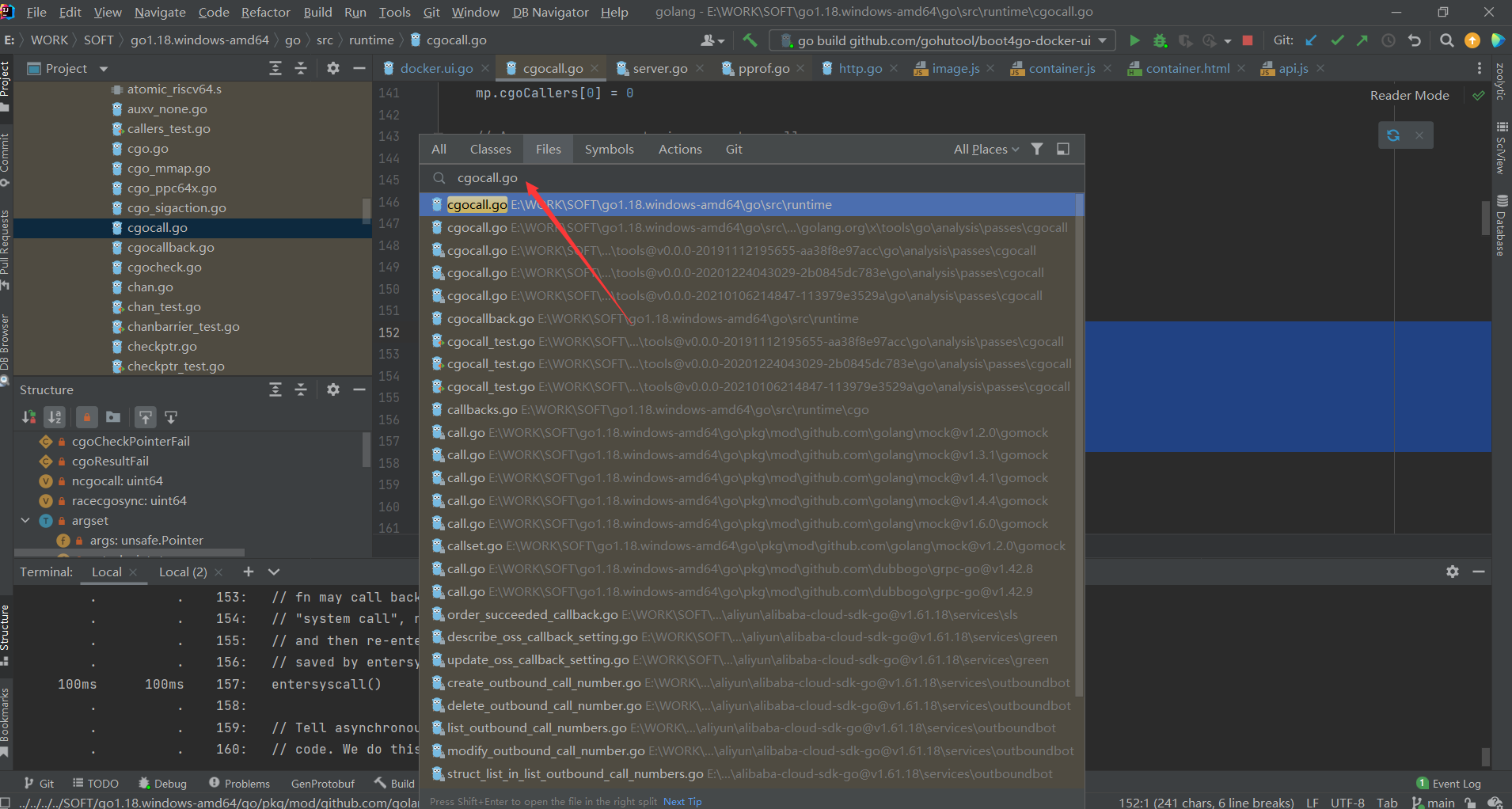Viewport: 1512px width, 809px height.
Task: Collapse the argset node in Structure
Action: point(25,521)
